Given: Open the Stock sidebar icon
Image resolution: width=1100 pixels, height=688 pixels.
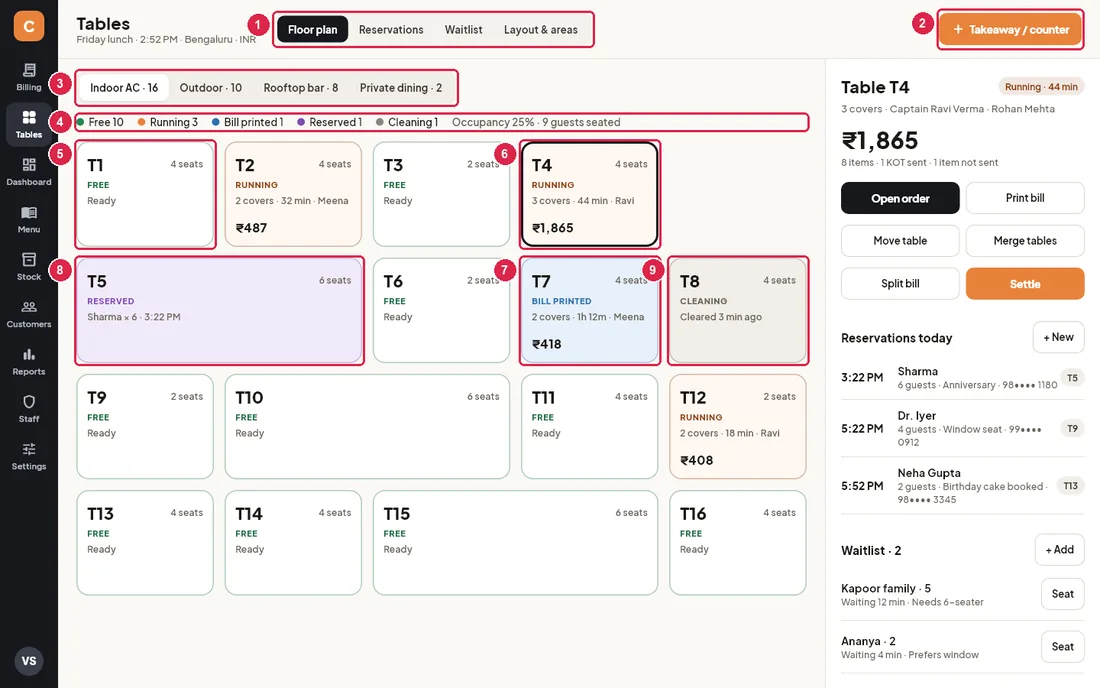Looking at the screenshot, I should point(29,267).
